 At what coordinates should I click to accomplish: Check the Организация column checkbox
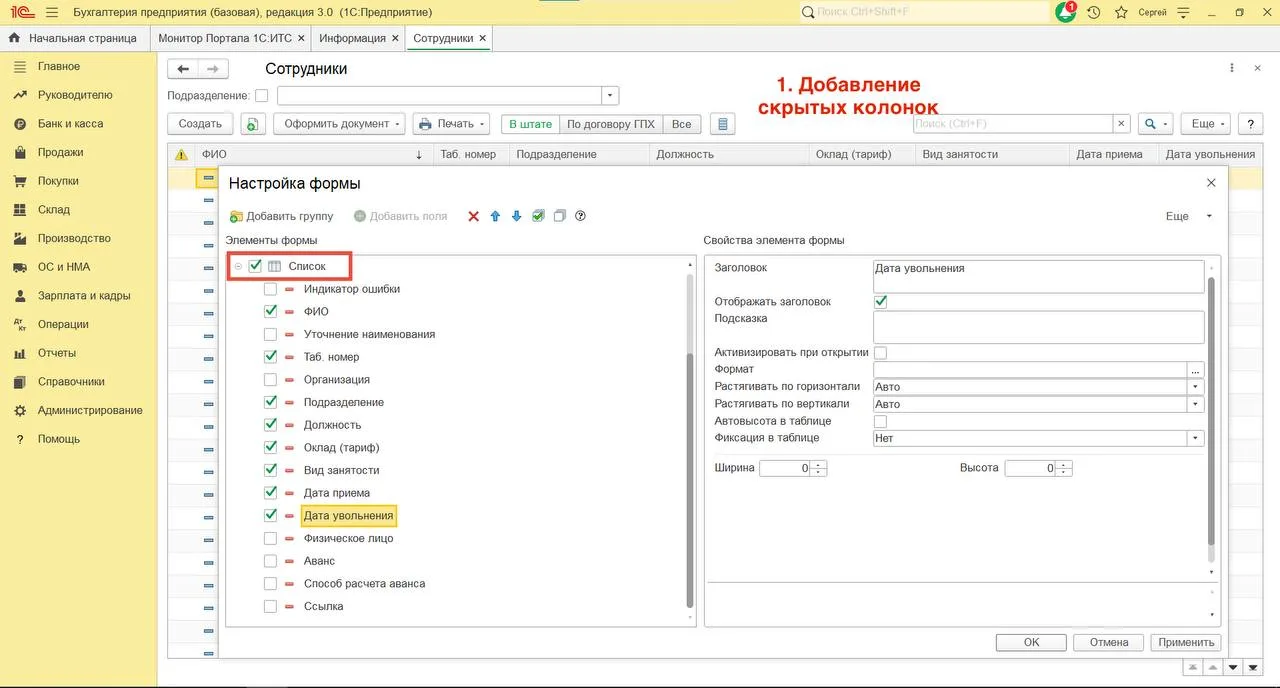click(270, 380)
